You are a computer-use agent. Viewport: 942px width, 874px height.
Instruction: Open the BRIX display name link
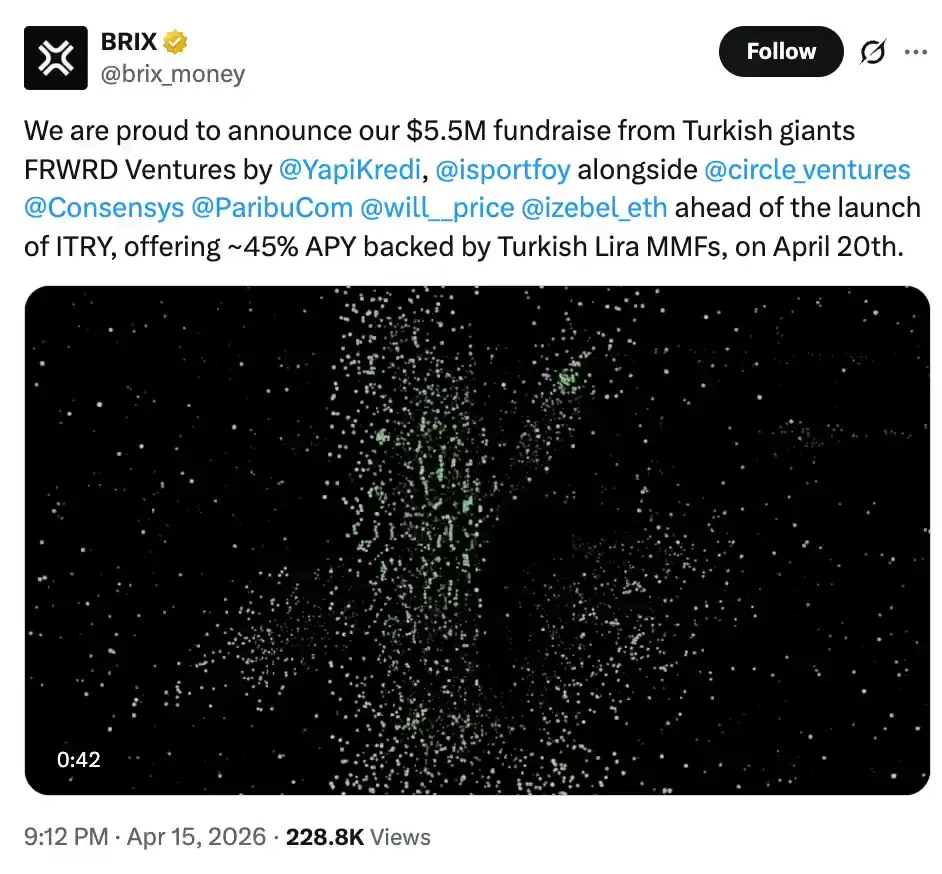pos(129,43)
